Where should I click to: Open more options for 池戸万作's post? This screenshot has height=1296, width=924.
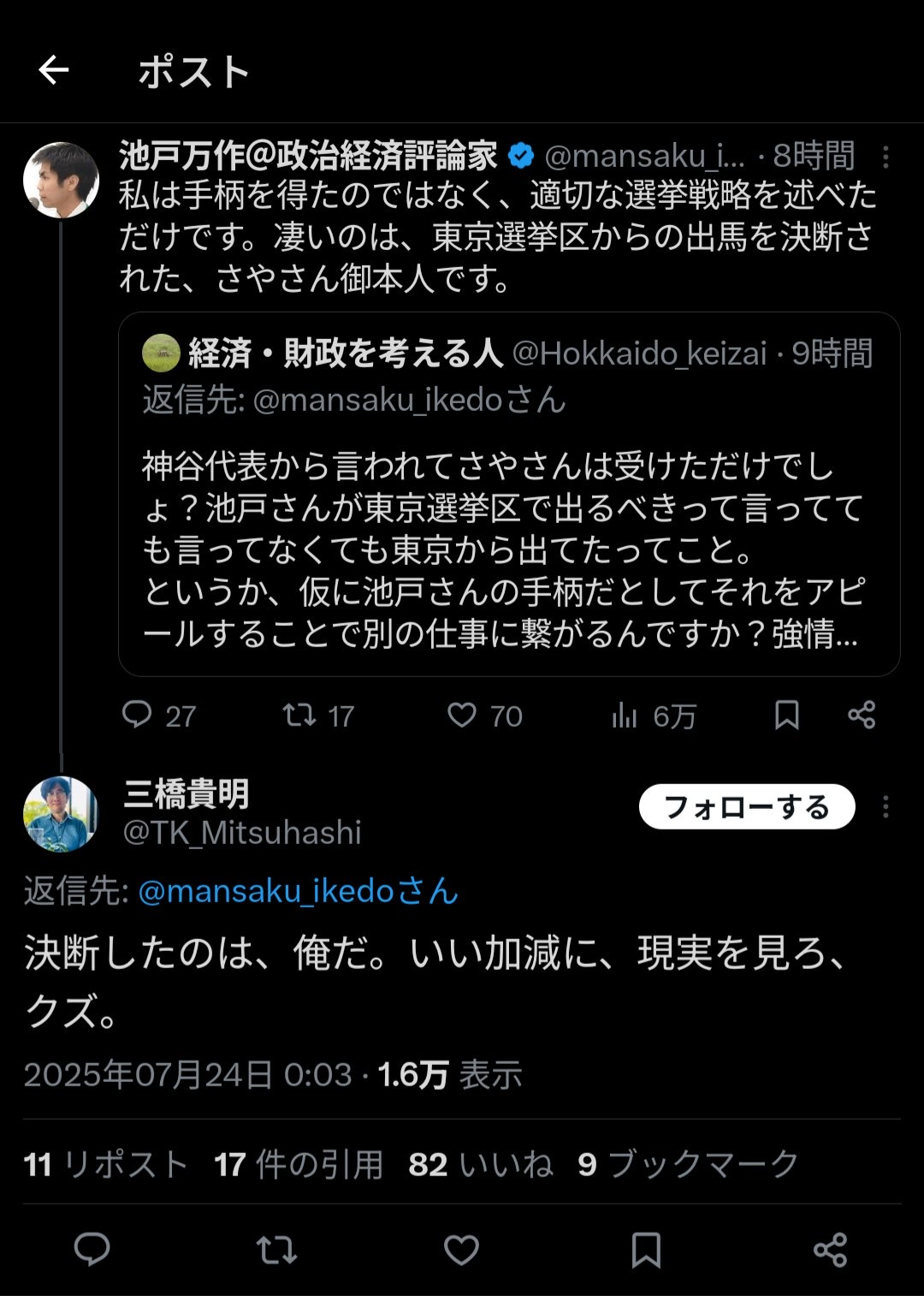[x=885, y=157]
